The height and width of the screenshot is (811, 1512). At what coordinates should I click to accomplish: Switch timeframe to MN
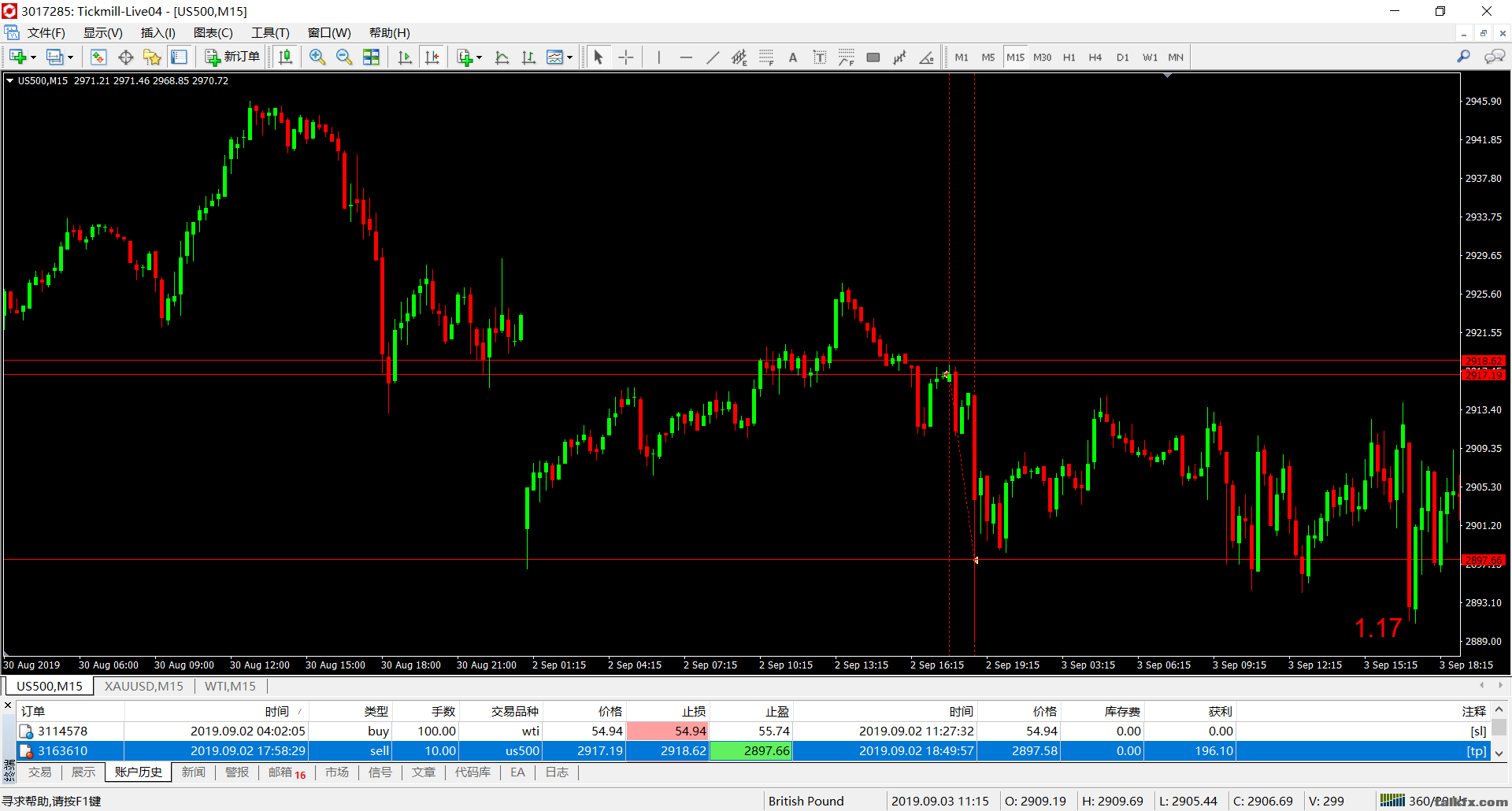(x=1176, y=57)
